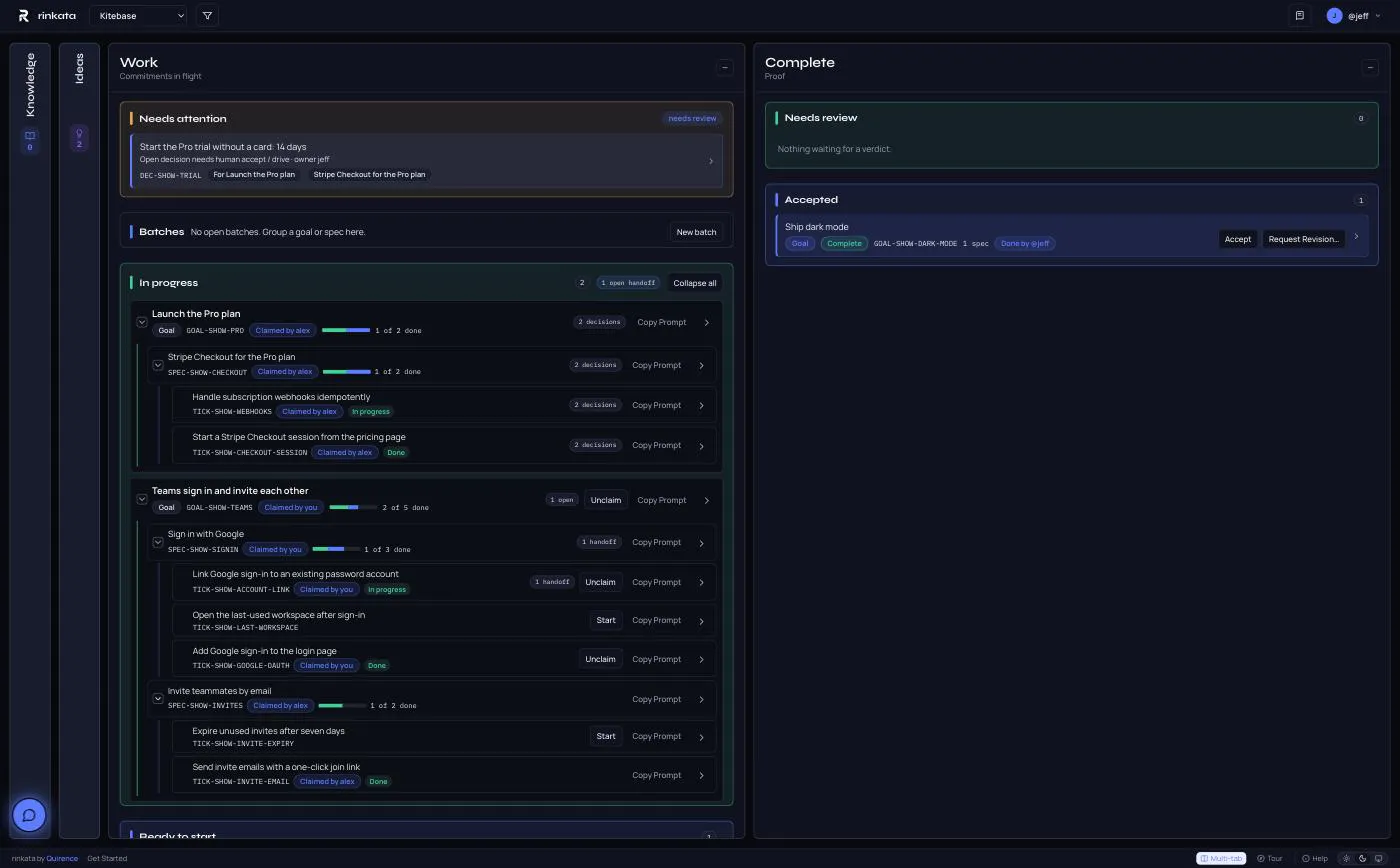Open Start a Stripe Checkout session arrow
Screen dimensions: 1400x868
coord(701,446)
